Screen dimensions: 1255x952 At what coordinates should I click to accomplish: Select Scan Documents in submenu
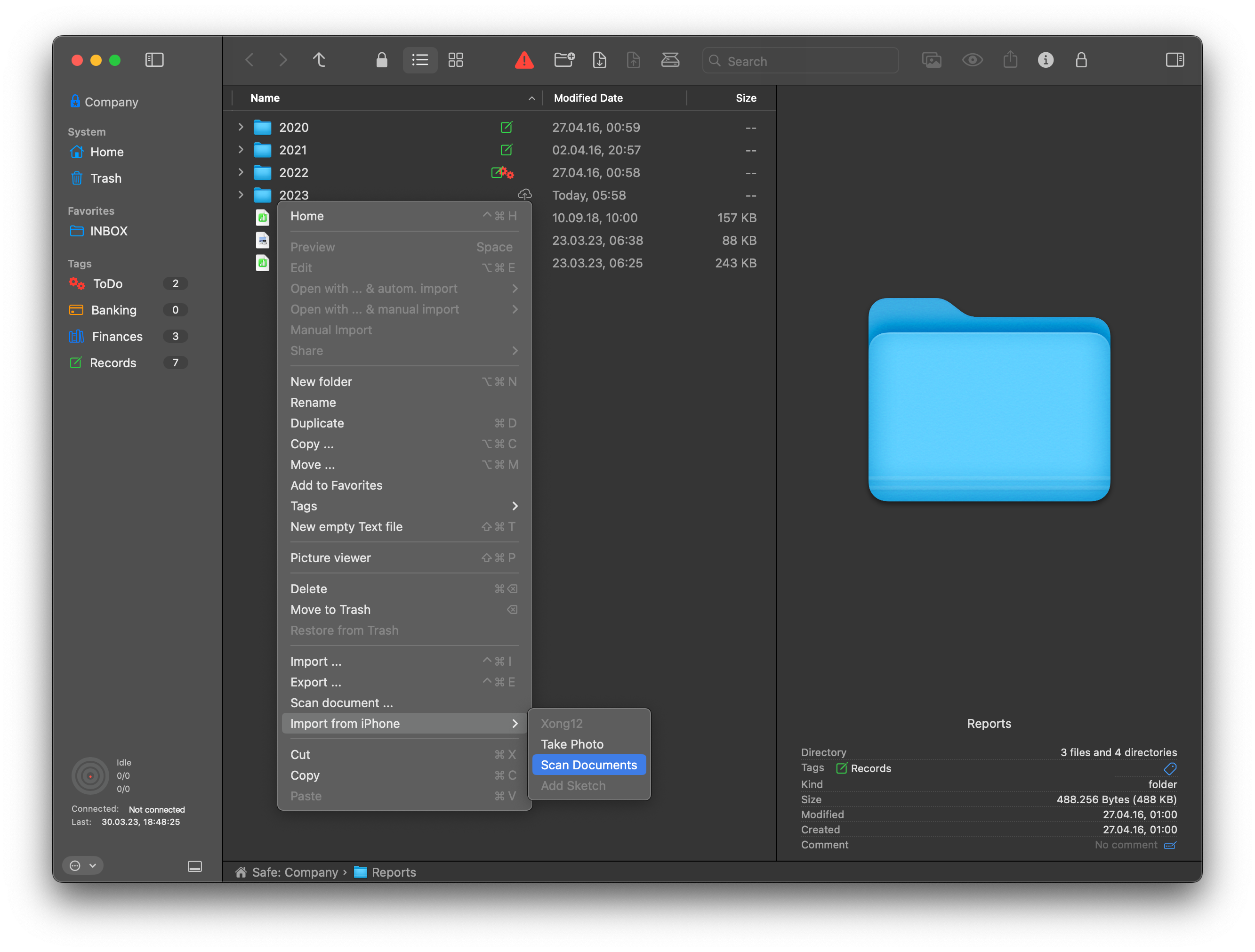pyautogui.click(x=589, y=765)
